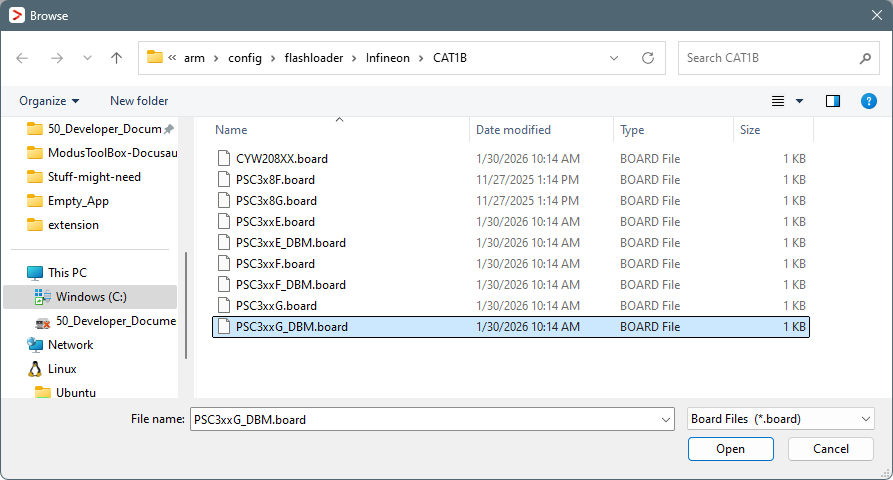Select the CYW208XX.board file
The image size is (893, 480).
(281, 159)
